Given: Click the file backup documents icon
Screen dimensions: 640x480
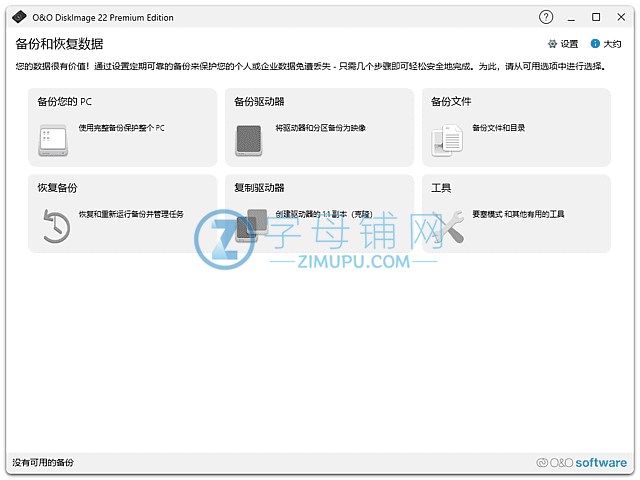Looking at the screenshot, I should (446, 139).
